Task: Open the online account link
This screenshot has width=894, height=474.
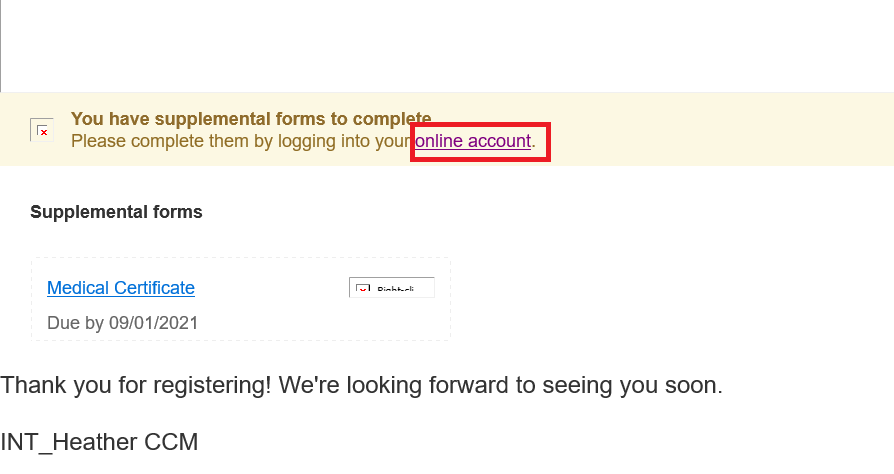Action: [473, 141]
